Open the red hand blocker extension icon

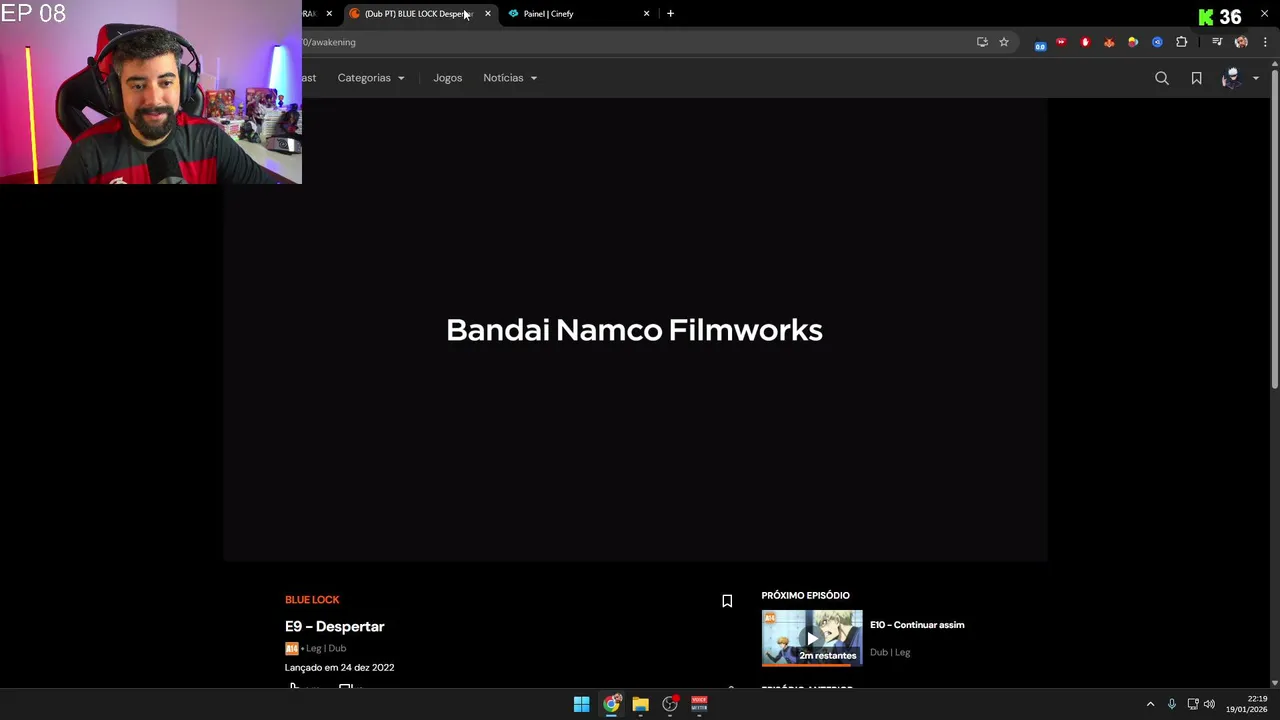(1085, 42)
